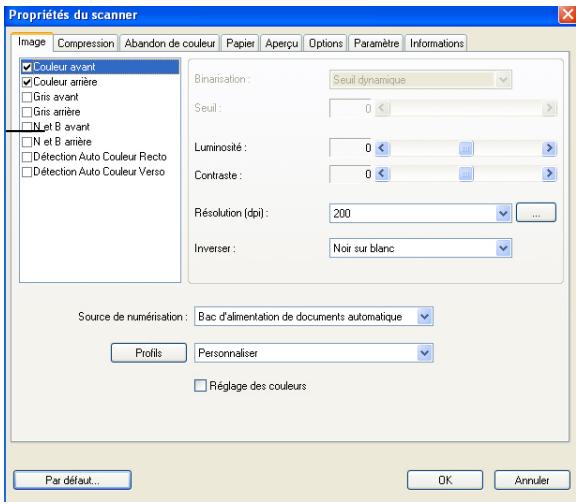Click the Luminosité decrease arrow
The height and width of the screenshot is (504, 576).
tap(382, 148)
